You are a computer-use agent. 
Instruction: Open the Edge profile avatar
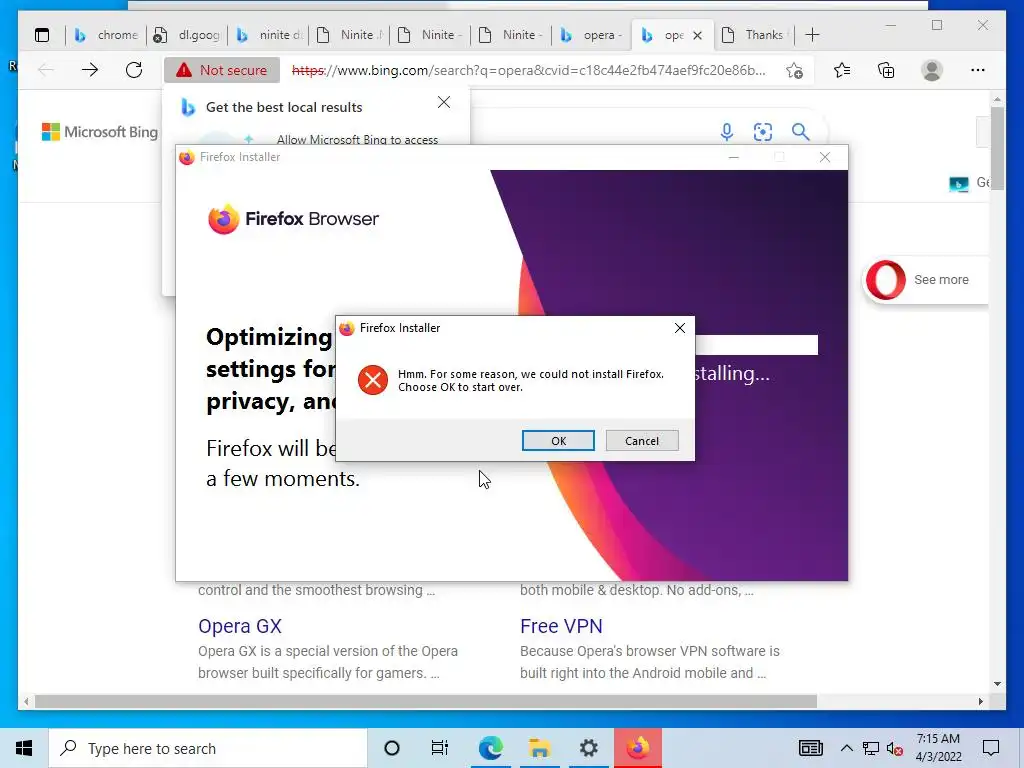pyautogui.click(x=932, y=70)
